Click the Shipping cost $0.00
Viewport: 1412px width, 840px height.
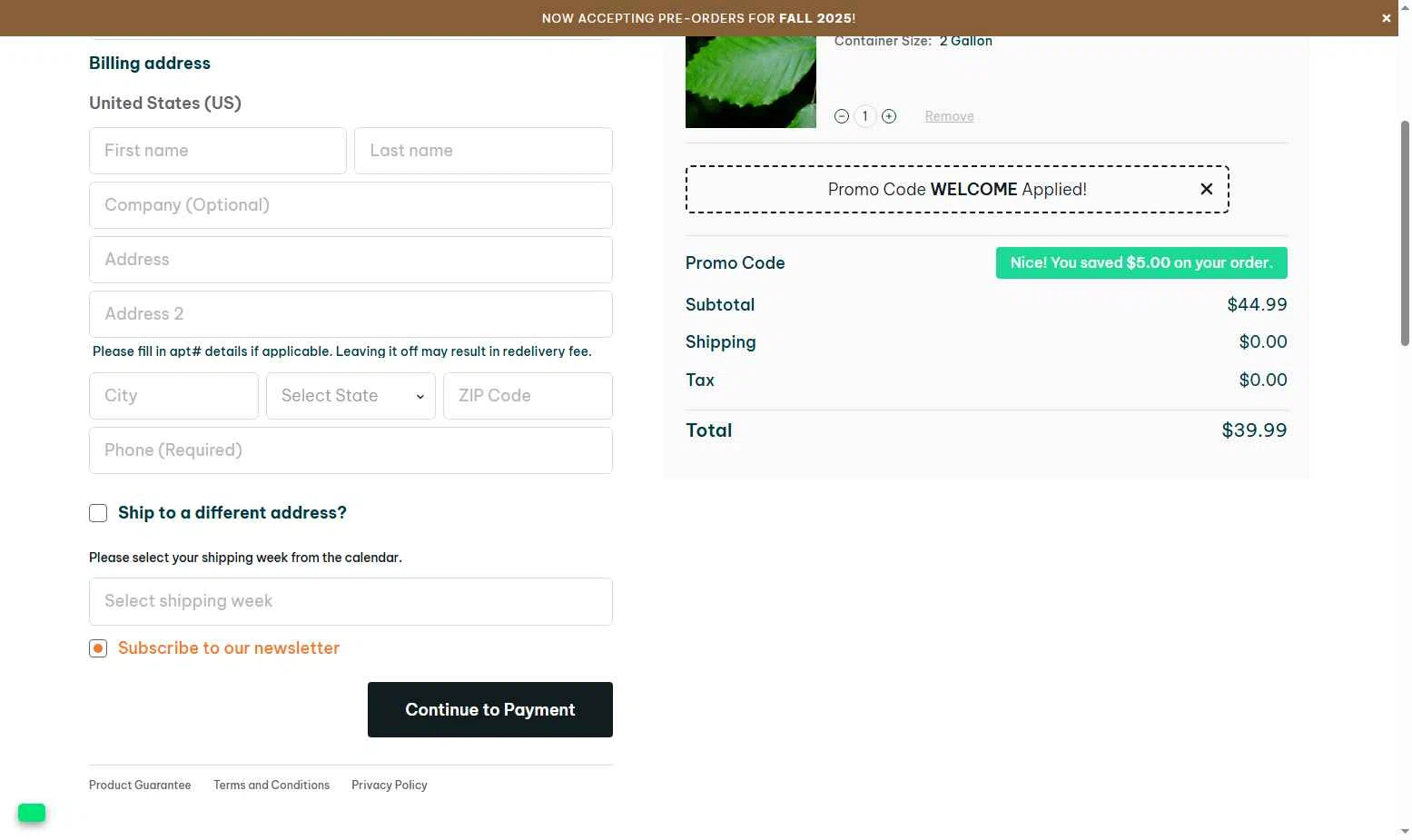1263,342
